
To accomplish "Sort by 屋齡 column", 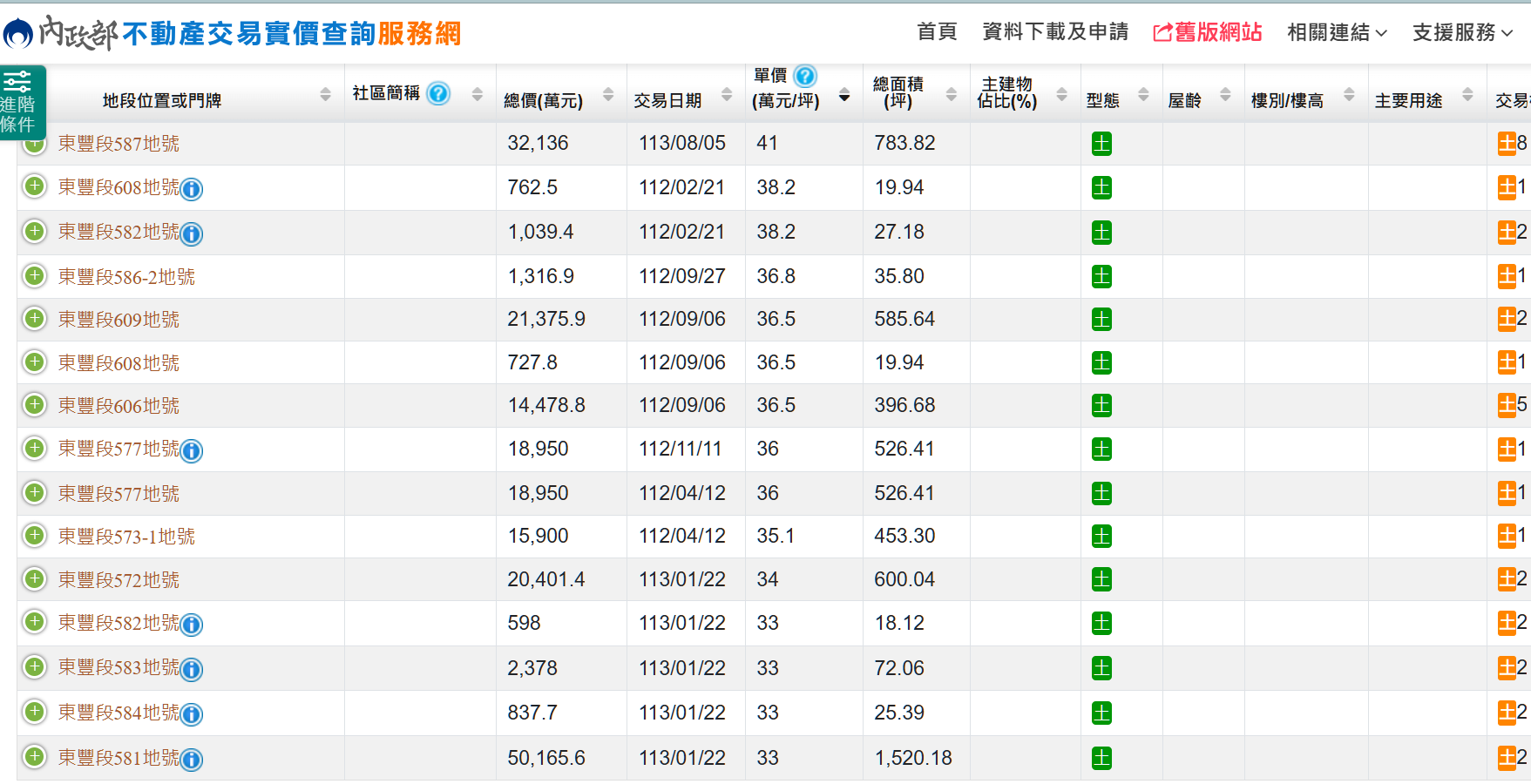I will [1225, 94].
